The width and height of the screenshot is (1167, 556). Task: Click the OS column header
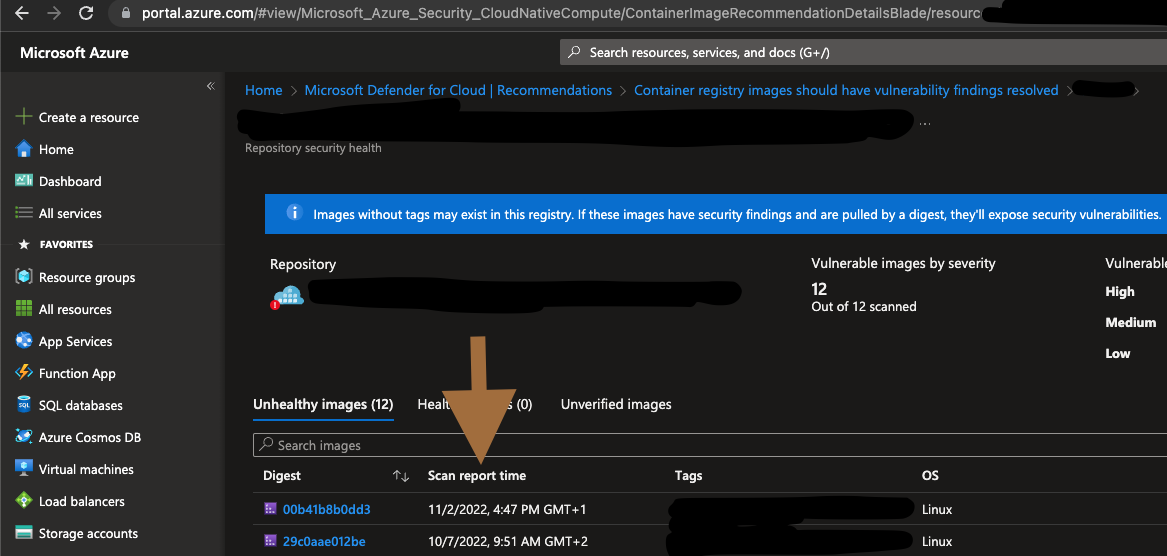(x=930, y=476)
